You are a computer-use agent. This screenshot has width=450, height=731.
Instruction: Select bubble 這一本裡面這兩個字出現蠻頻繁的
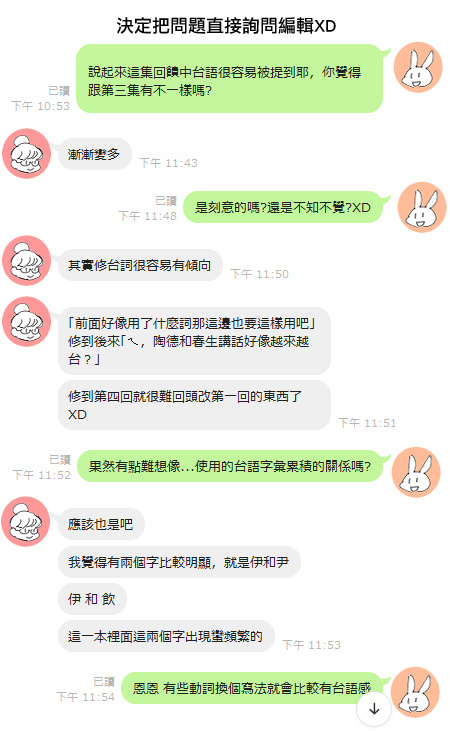[166, 636]
